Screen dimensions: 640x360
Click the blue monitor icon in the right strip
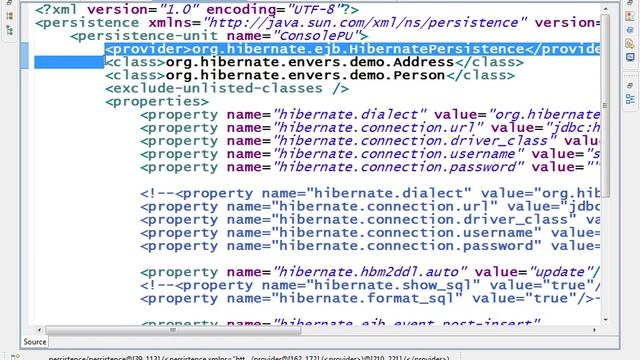click(630, 57)
